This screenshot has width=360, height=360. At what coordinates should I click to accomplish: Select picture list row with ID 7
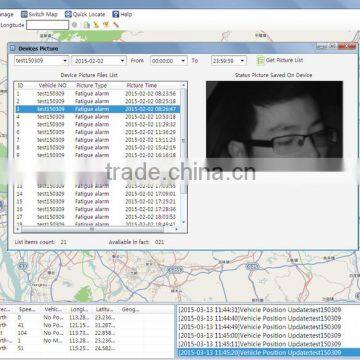(x=98, y=140)
